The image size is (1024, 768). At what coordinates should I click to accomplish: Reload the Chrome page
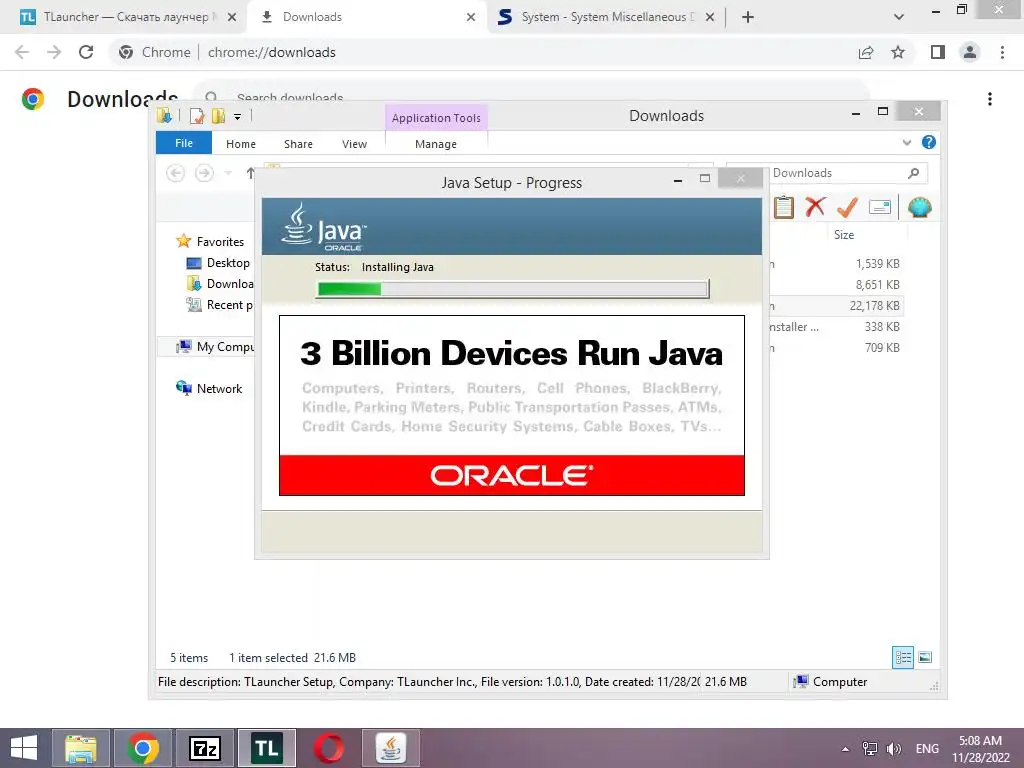point(86,52)
